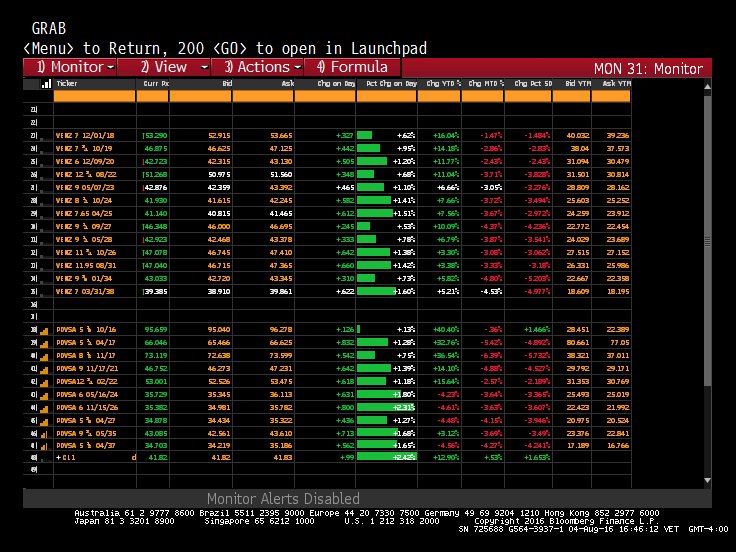Focus the orange filter field under Chg YTD %
736x552 pixels.
click(439, 96)
